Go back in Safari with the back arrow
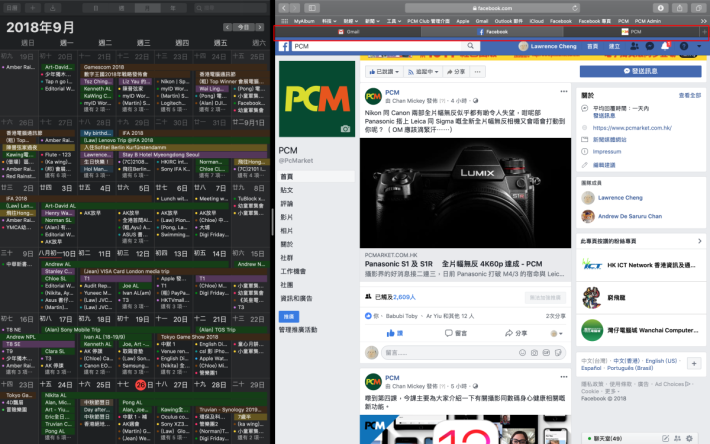This screenshot has height=444, width=710. click(283, 8)
